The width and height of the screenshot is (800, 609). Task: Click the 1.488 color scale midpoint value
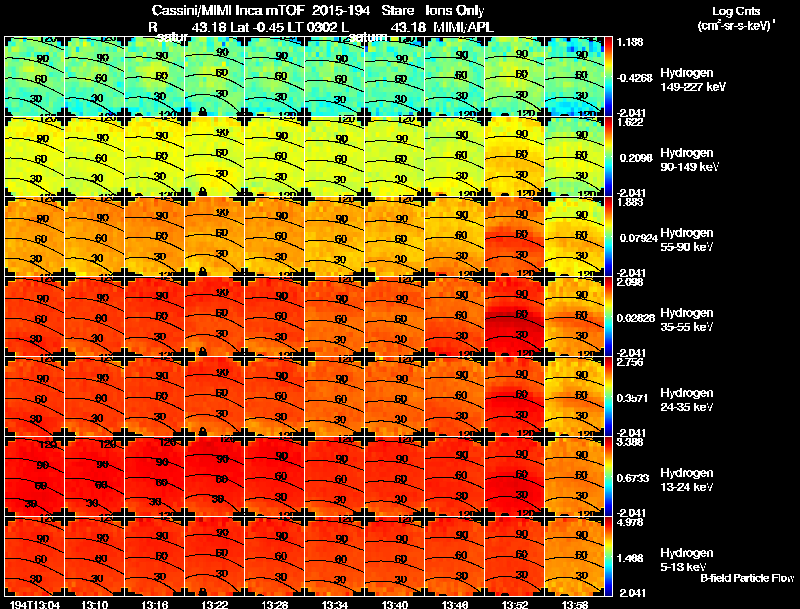[631, 559]
